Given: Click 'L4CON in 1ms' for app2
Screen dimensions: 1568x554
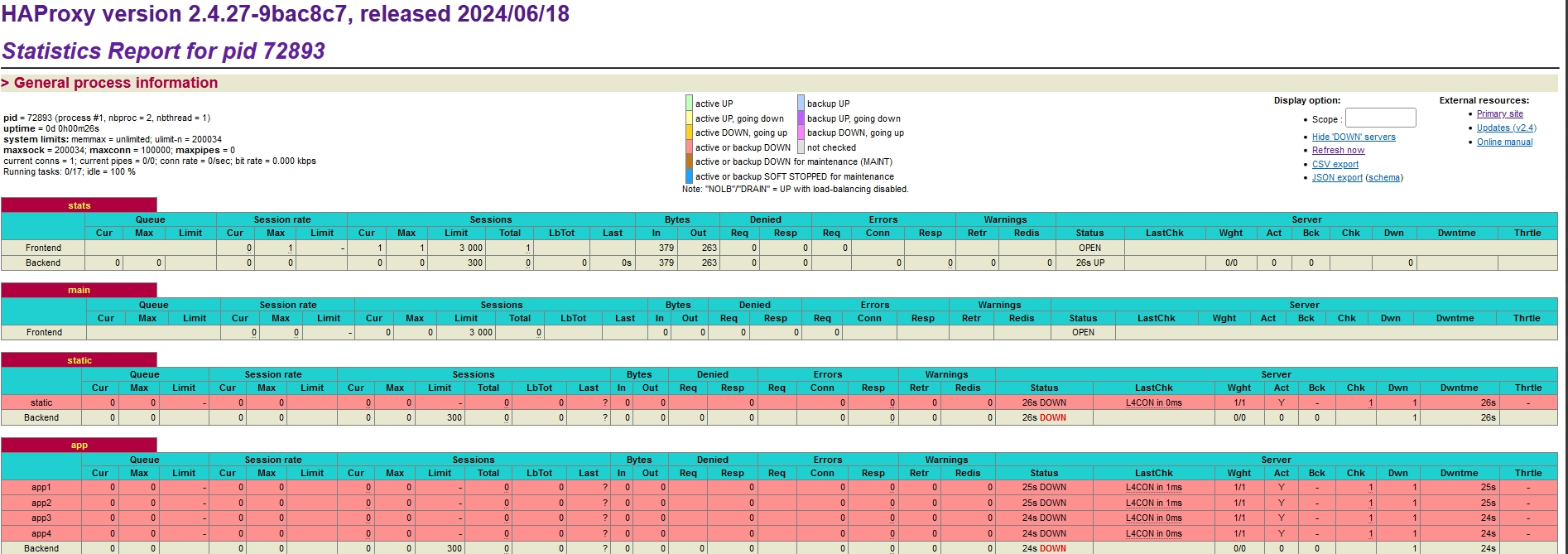Looking at the screenshot, I should coord(1153,503).
